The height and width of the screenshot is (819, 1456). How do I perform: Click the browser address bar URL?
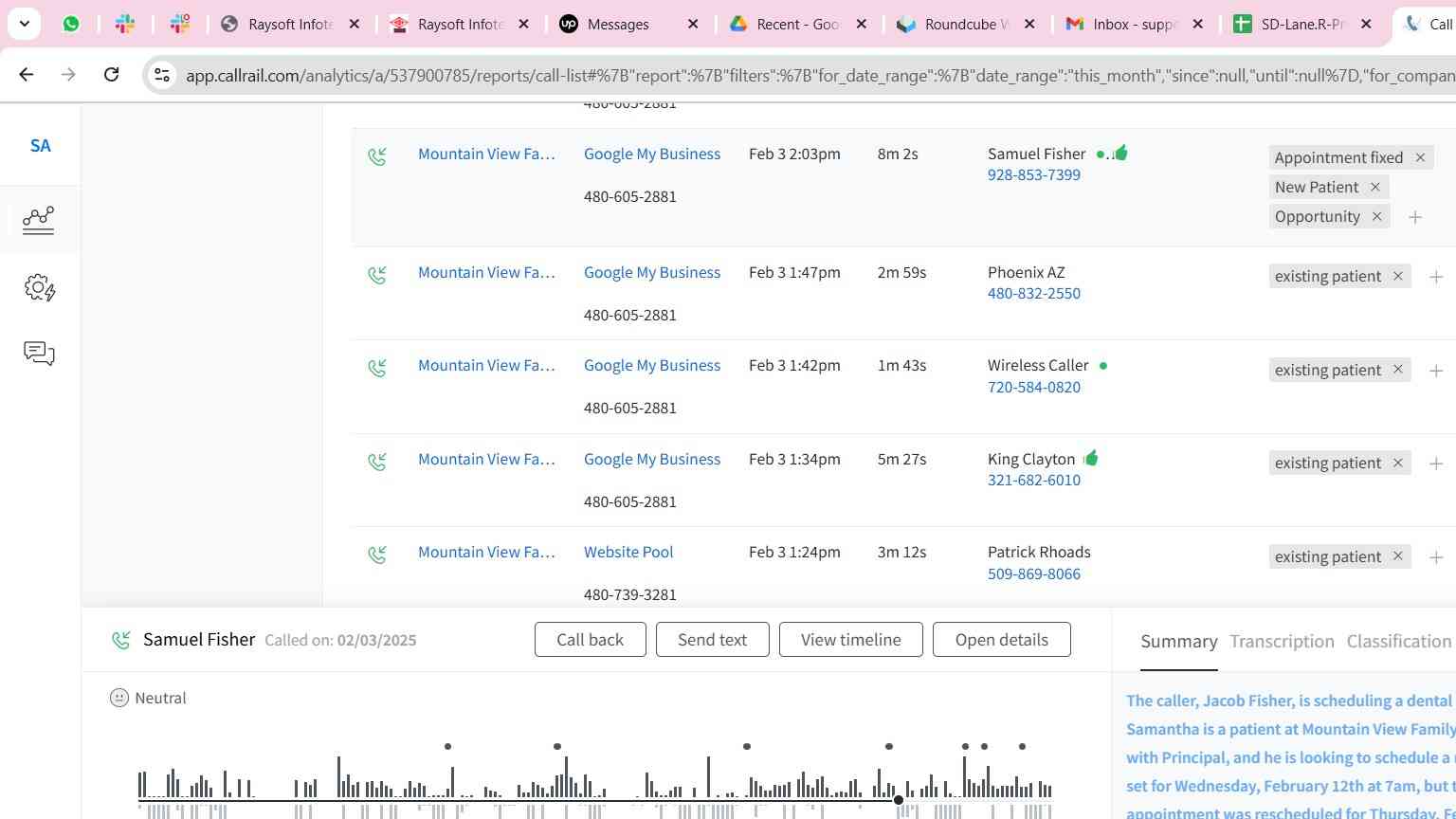[820, 75]
